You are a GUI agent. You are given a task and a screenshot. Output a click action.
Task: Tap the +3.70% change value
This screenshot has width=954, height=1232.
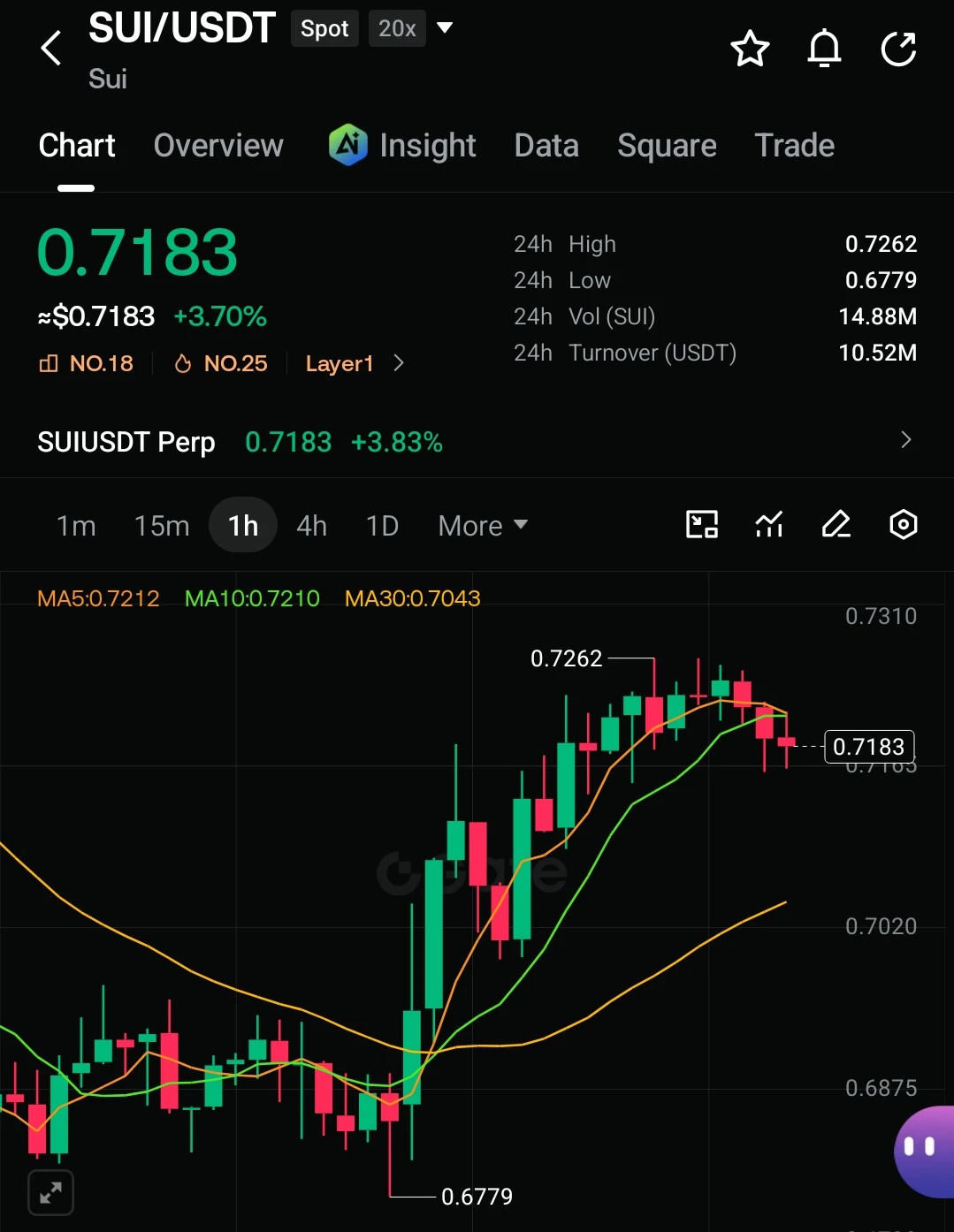pos(220,316)
